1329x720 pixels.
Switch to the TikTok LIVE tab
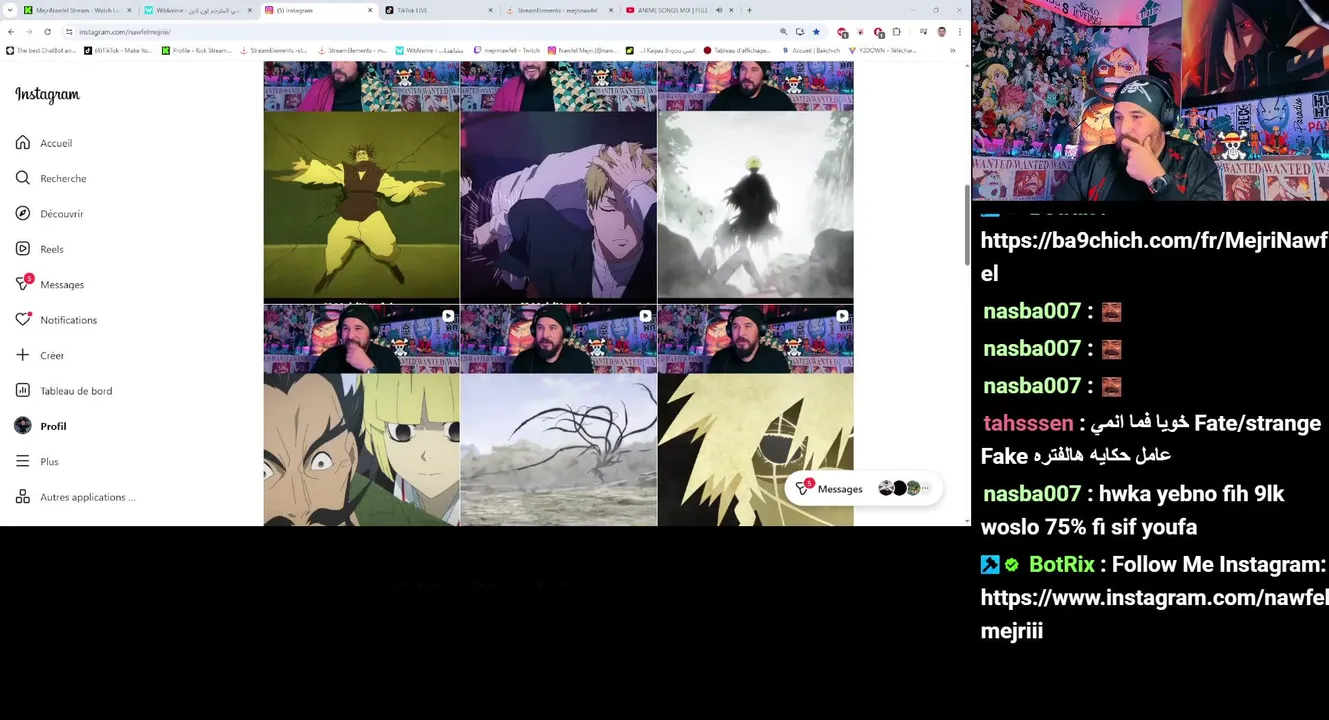(437, 10)
